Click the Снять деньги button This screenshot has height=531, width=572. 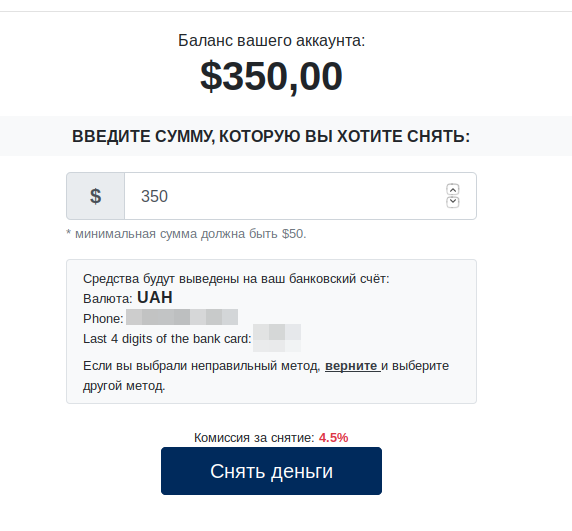[271, 471]
